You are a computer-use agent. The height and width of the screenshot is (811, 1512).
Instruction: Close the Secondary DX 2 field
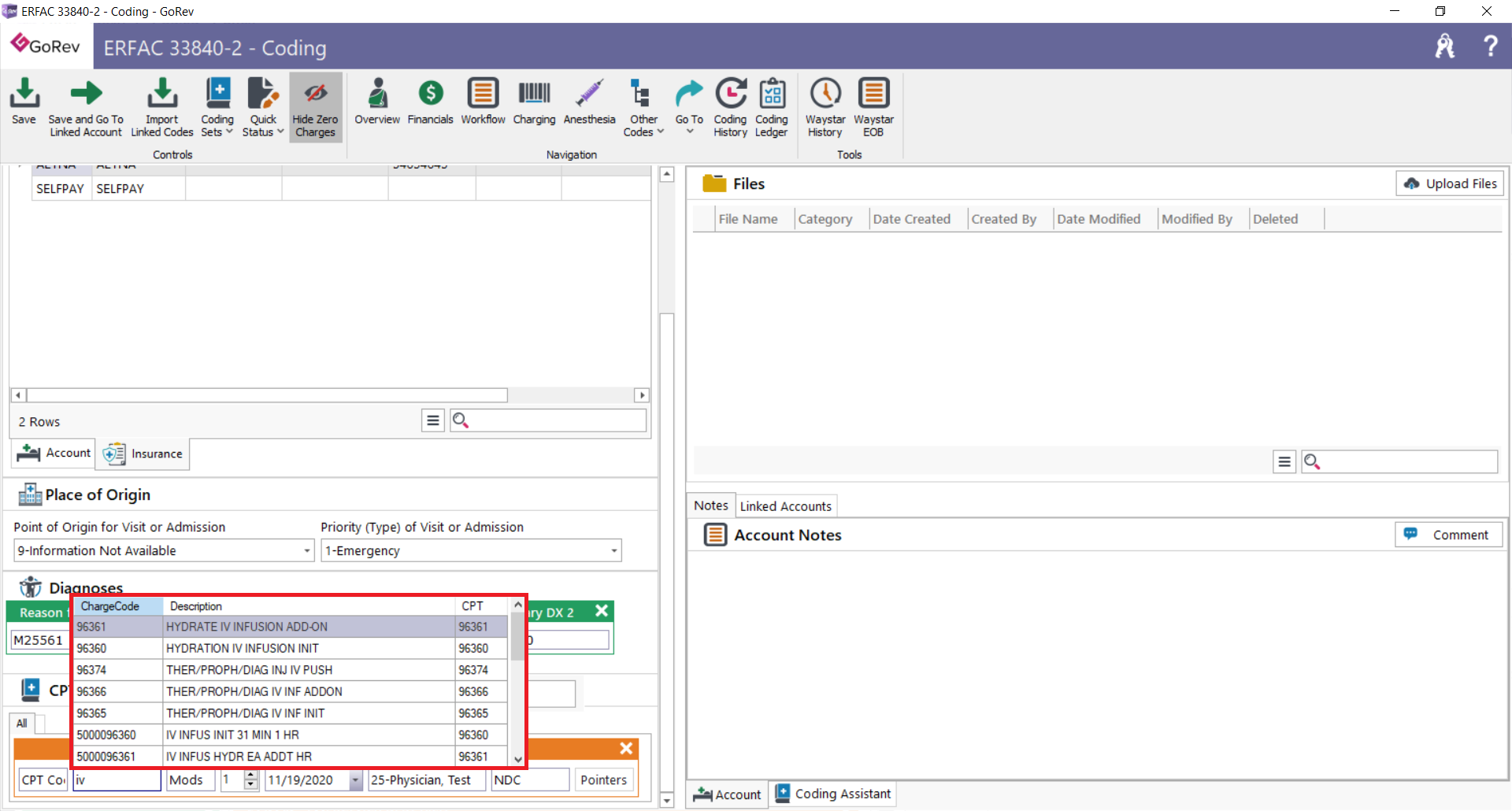(602, 611)
